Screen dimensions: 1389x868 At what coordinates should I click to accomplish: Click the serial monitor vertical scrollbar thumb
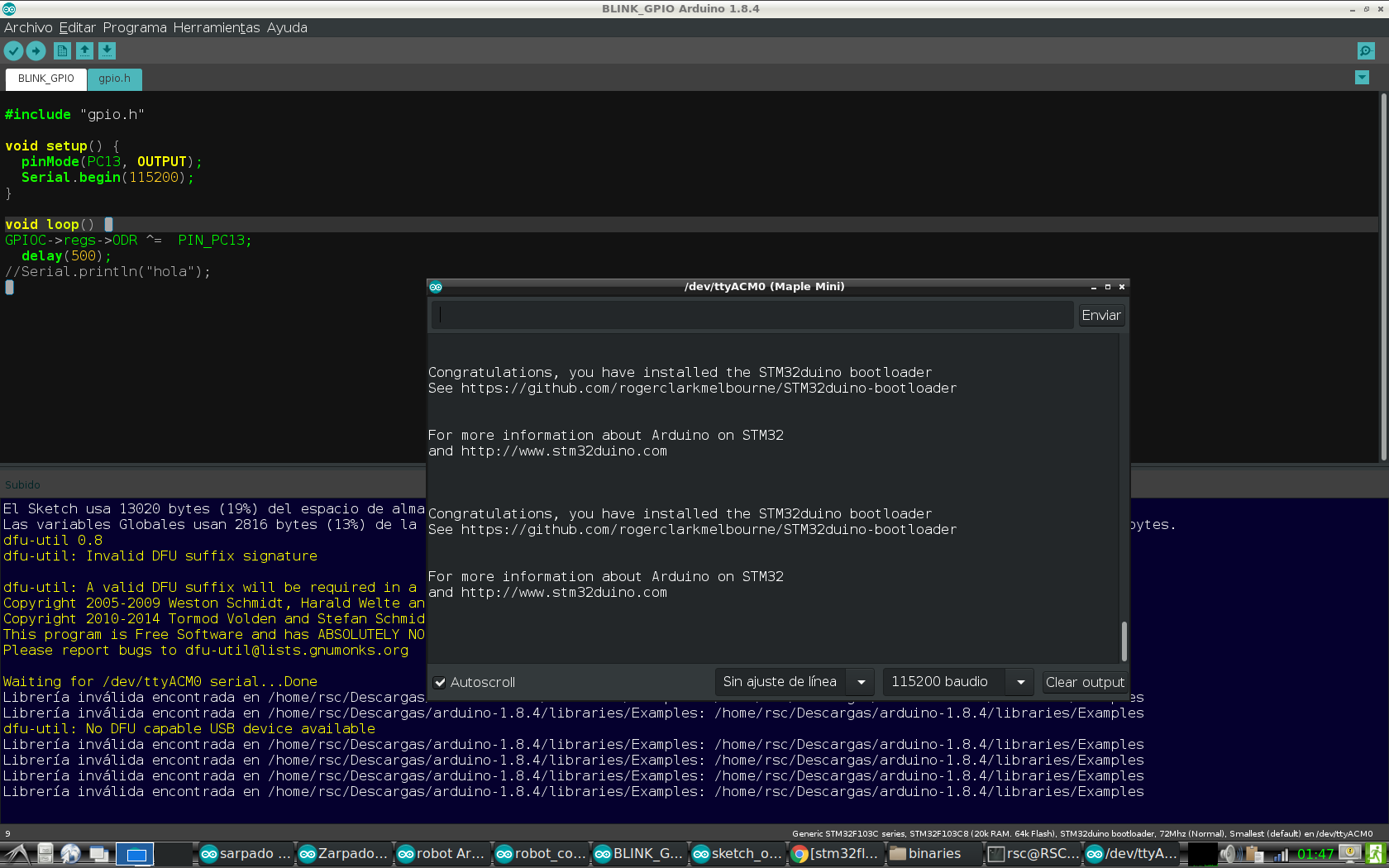pyautogui.click(x=1124, y=641)
